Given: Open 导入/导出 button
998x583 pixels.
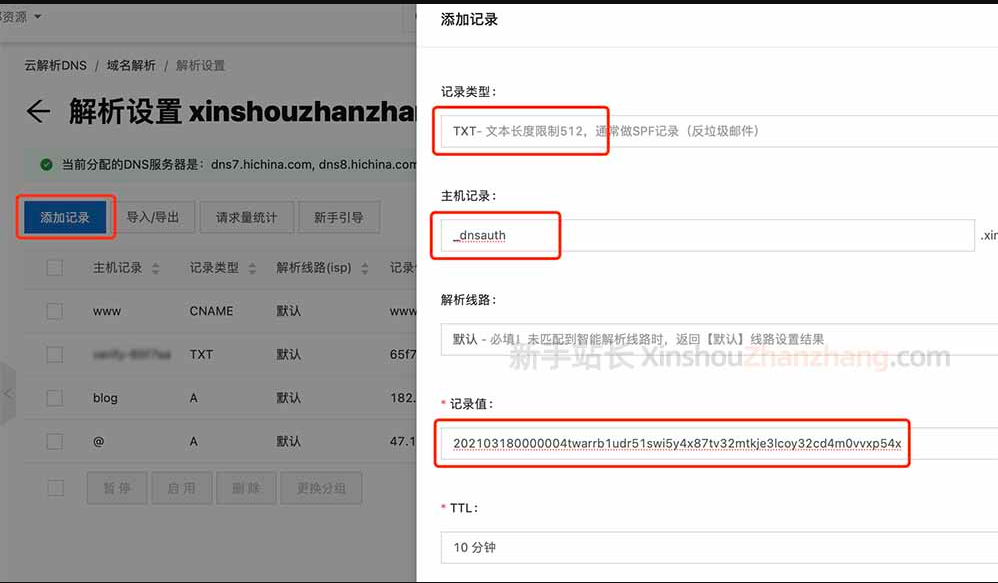Looking at the screenshot, I should [x=153, y=217].
